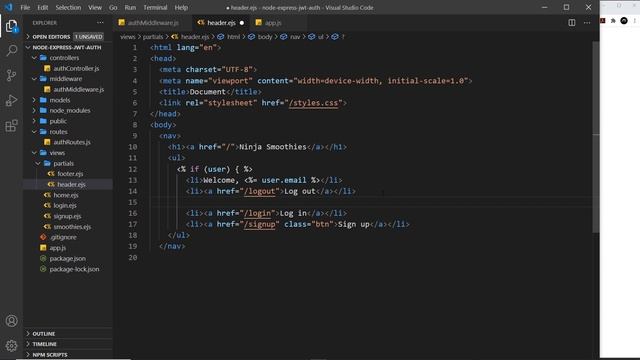Expand the Open Editors section
The image size is (640, 360).
tap(51, 37)
